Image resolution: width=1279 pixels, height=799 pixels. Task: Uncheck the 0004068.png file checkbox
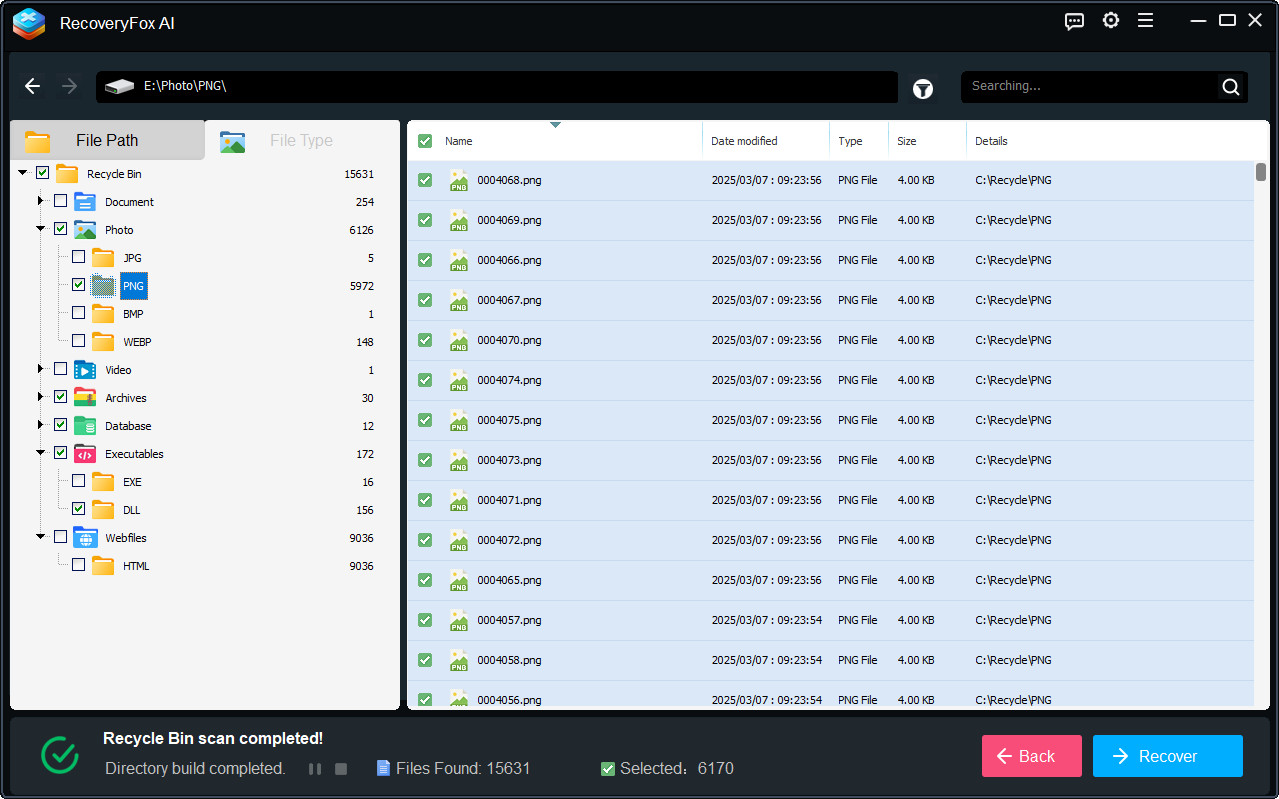point(425,180)
